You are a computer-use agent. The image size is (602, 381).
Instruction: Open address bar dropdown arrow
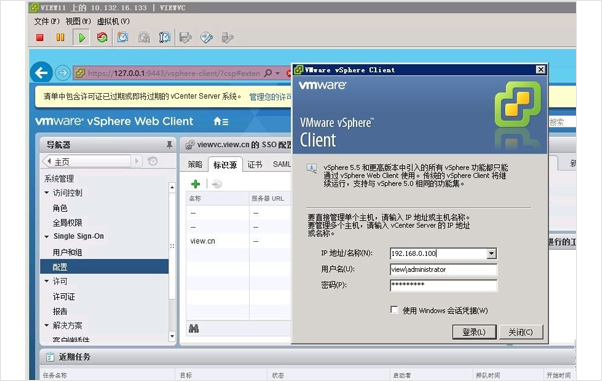pos(278,73)
